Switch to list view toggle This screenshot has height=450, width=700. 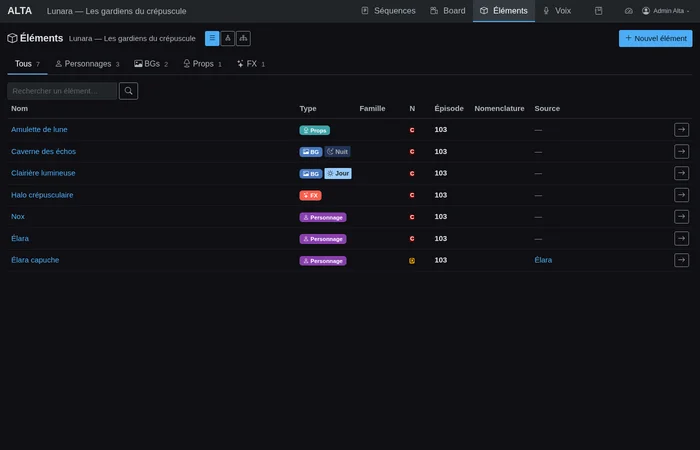[212, 38]
